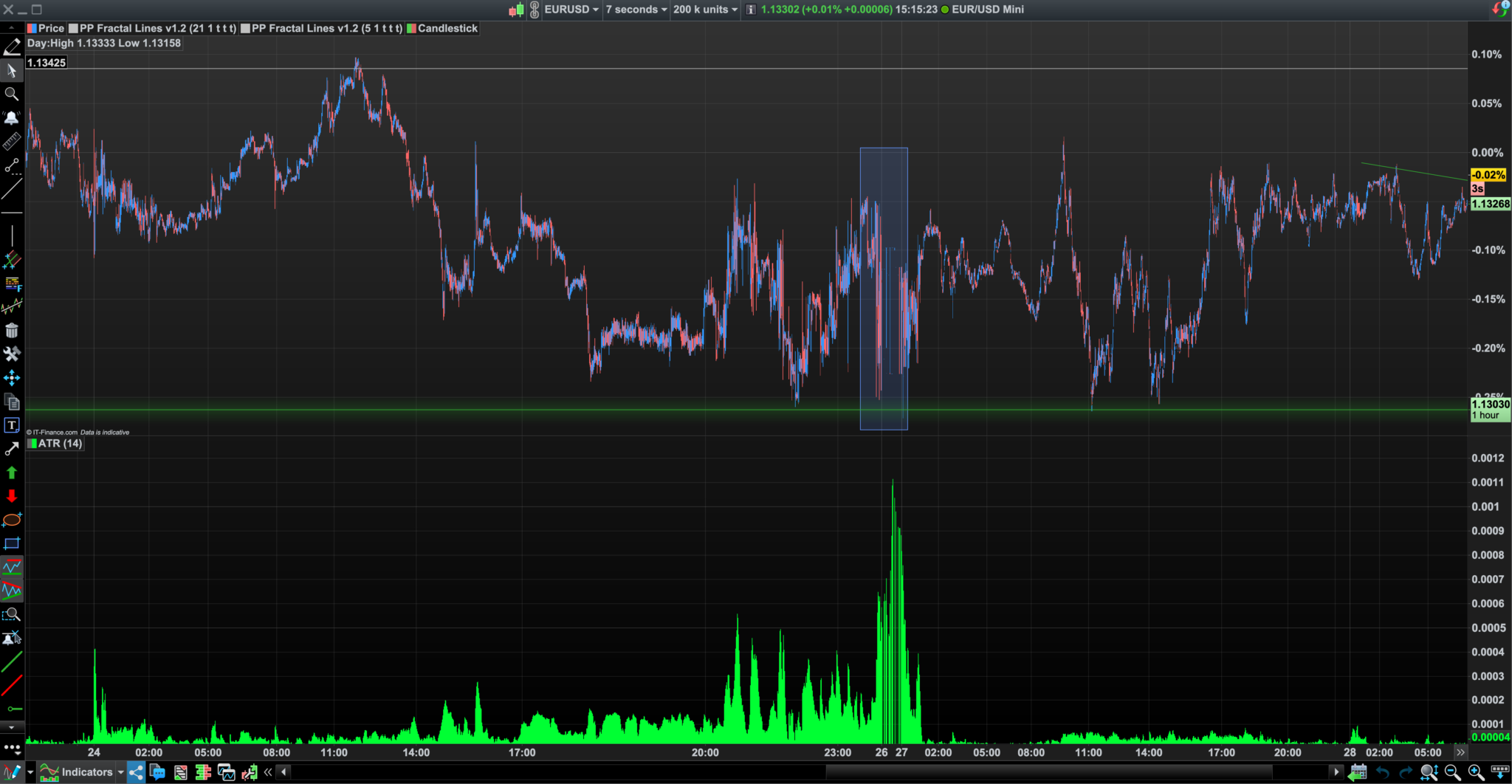Open PP Fractal Lines (21) settings
This screenshot has height=784, width=1512.
click(x=158, y=29)
